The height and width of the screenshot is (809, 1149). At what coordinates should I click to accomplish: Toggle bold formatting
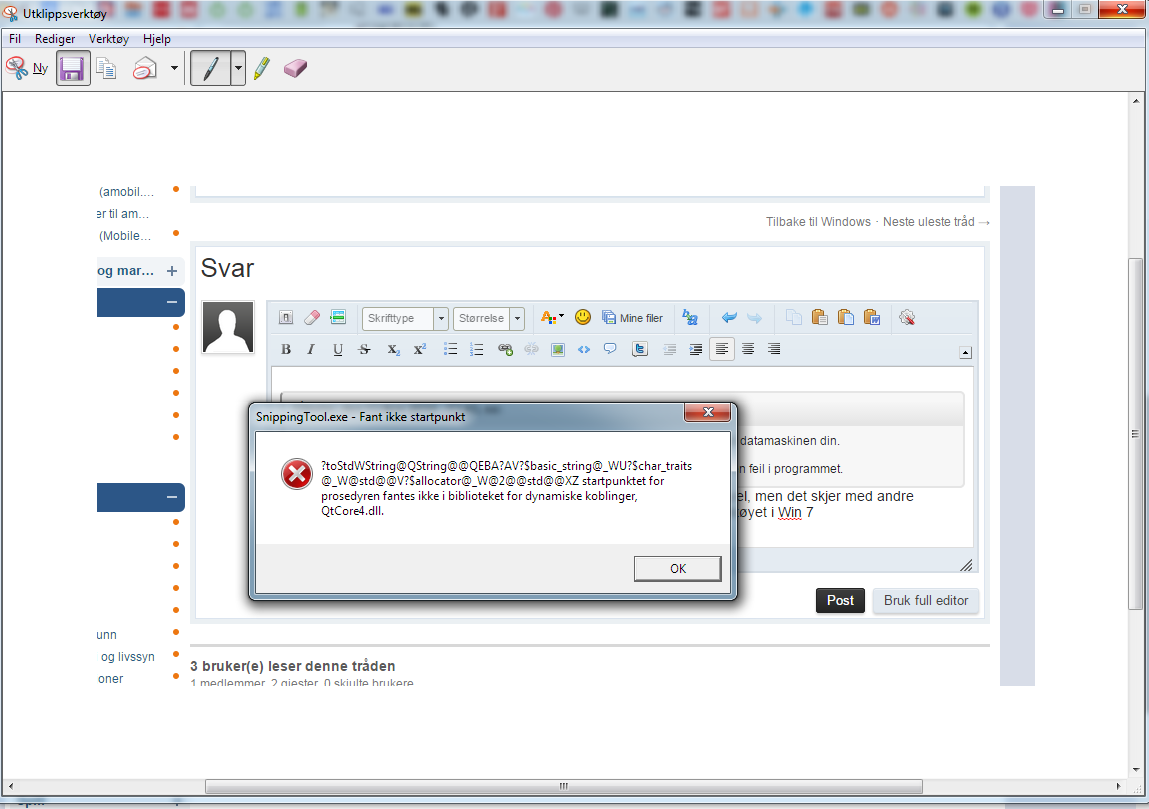tap(286, 350)
